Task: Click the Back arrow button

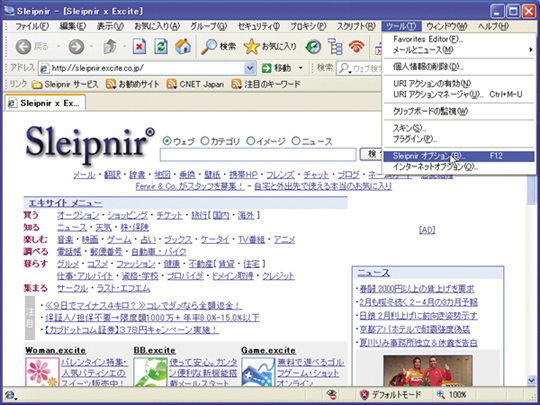Action: [x=23, y=46]
